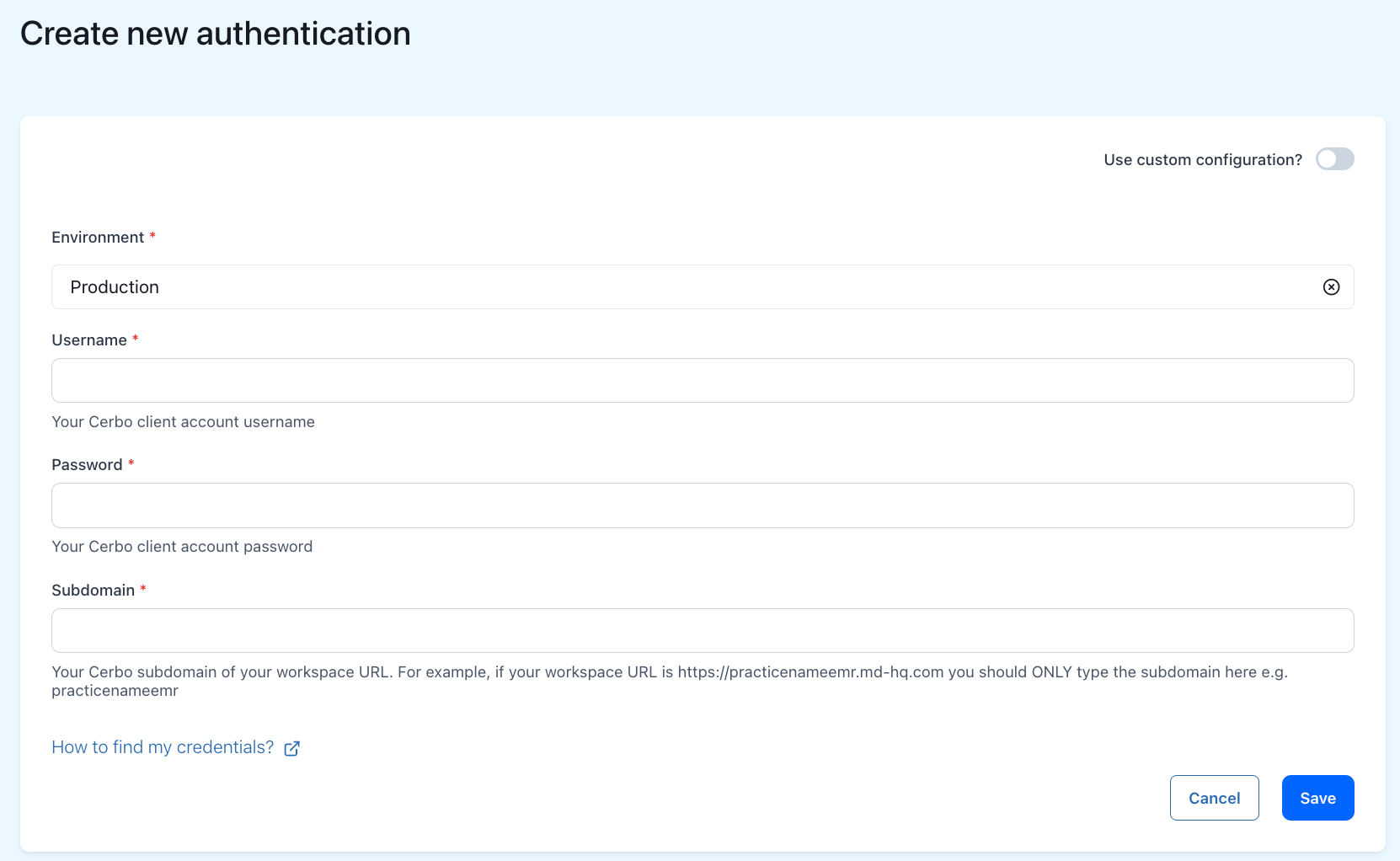Click into the Password input box

[702, 505]
